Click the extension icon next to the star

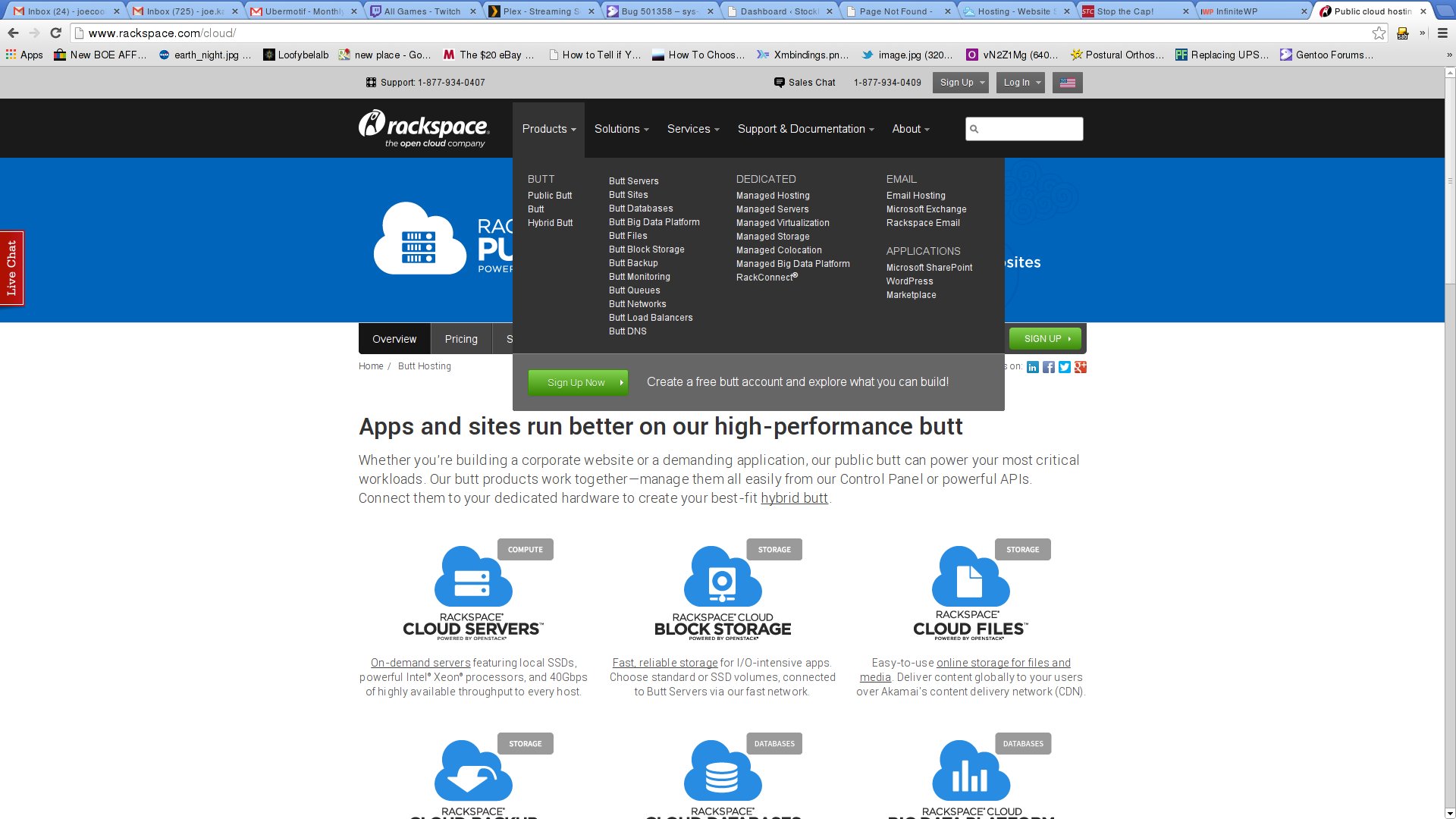pyautogui.click(x=1402, y=33)
